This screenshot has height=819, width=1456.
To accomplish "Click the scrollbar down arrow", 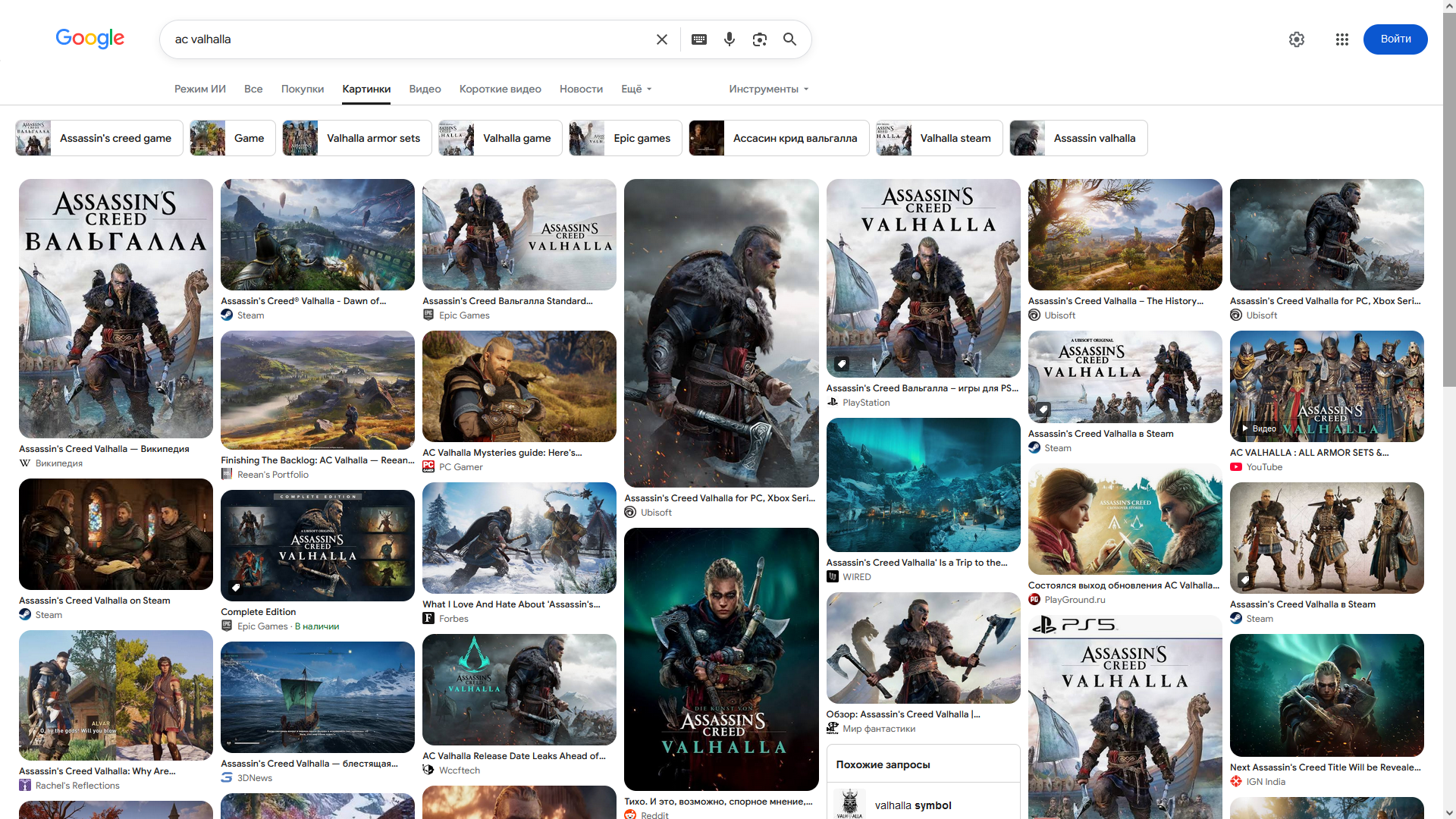I will pos(1449,813).
